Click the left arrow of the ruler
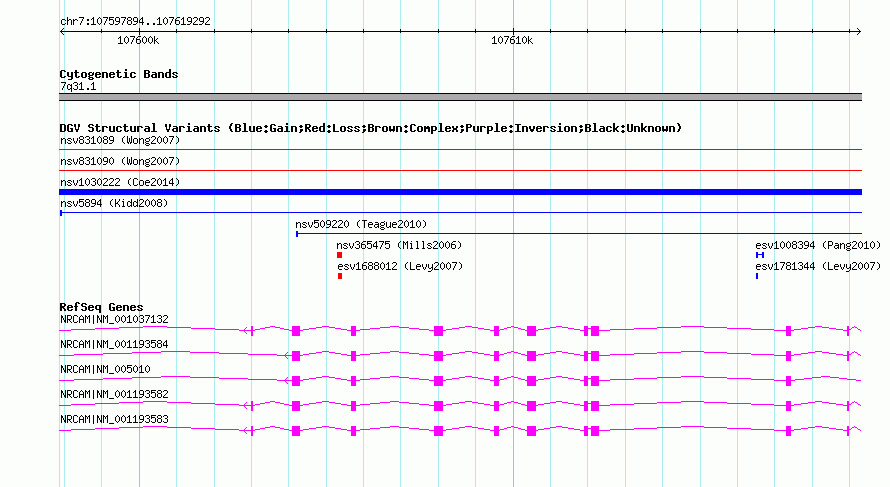Screen dimensions: 890x487 pyautogui.click(x=62, y=32)
